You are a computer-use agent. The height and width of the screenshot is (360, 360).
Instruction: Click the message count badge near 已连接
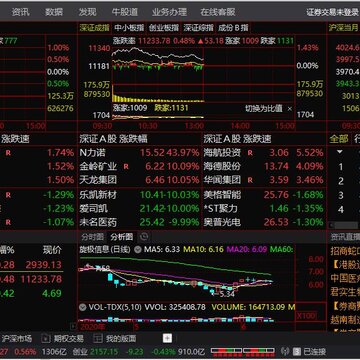(297, 351)
